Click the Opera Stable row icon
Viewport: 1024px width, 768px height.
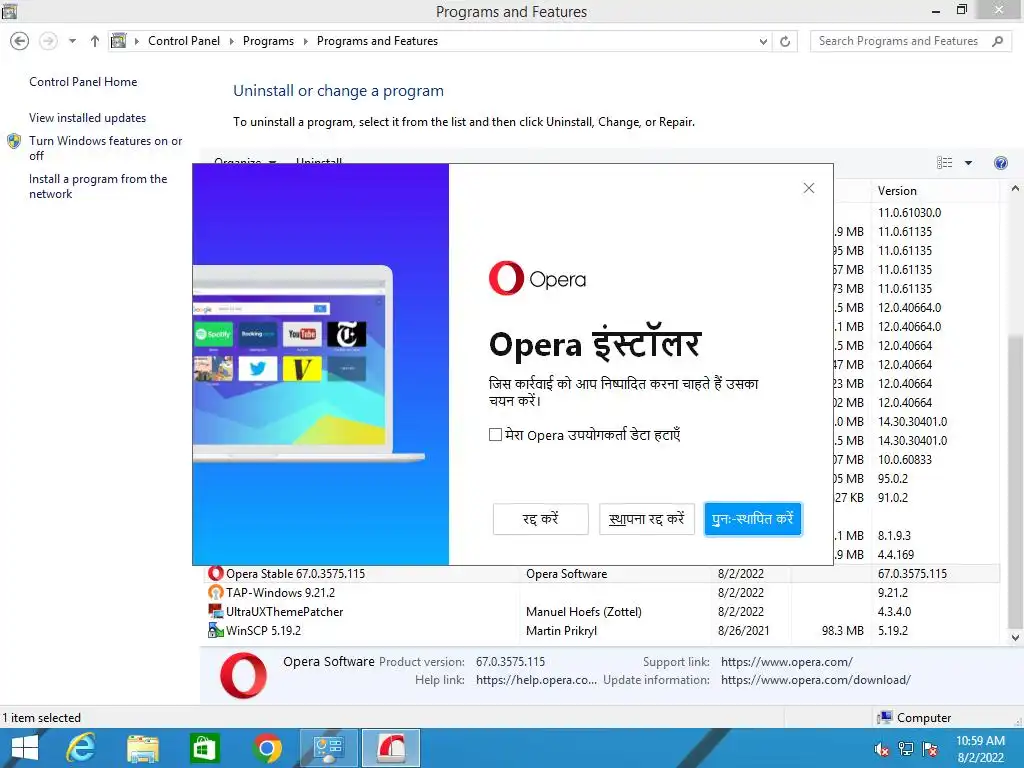point(215,573)
